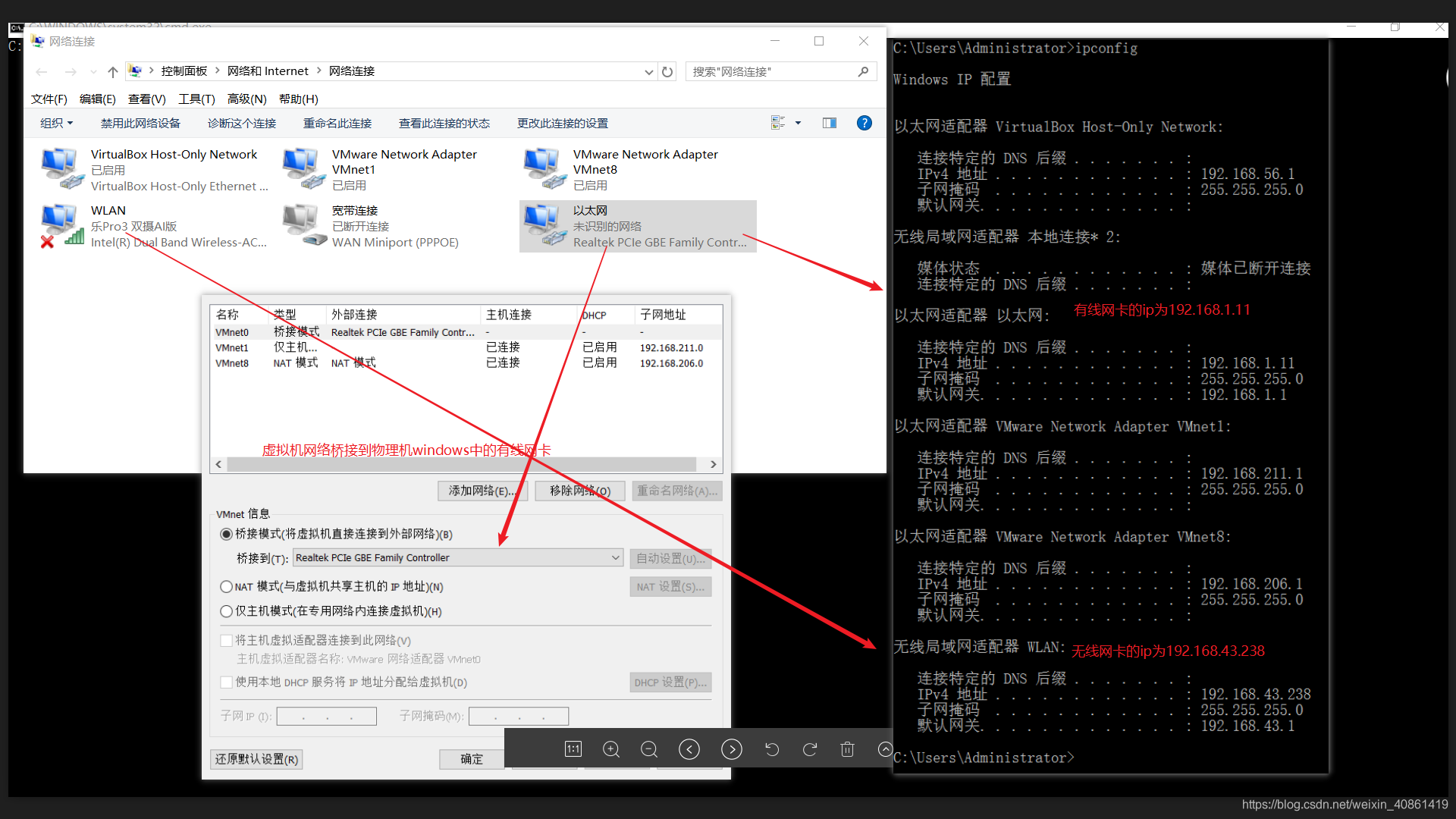This screenshot has height=819, width=1456.
Task: Click the 还原默认设置(R) button
Action: coord(256,759)
